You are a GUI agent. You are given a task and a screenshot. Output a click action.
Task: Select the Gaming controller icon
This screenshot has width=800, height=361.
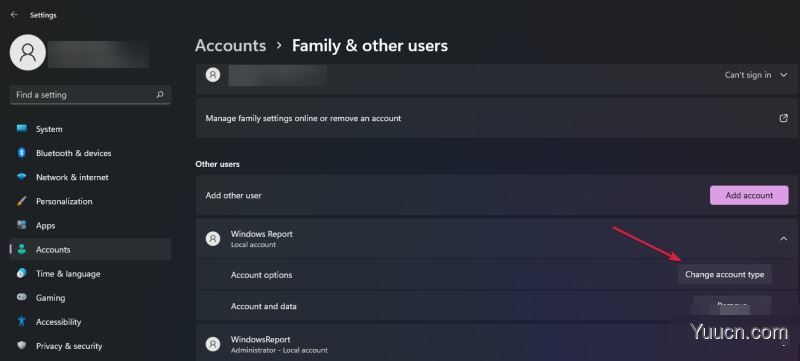[21, 297]
